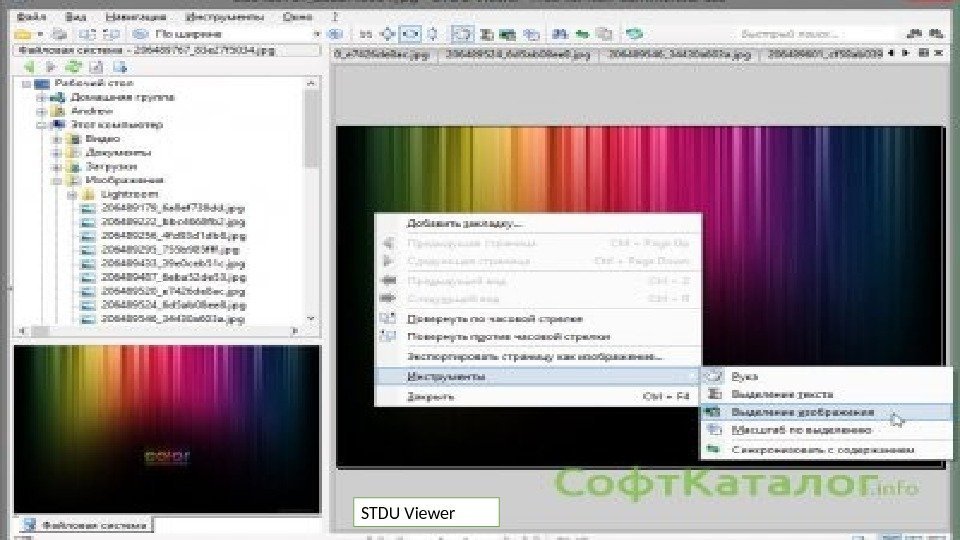Select the highlighted fit width icon
The width and height of the screenshot is (960, 540).
tap(410, 34)
